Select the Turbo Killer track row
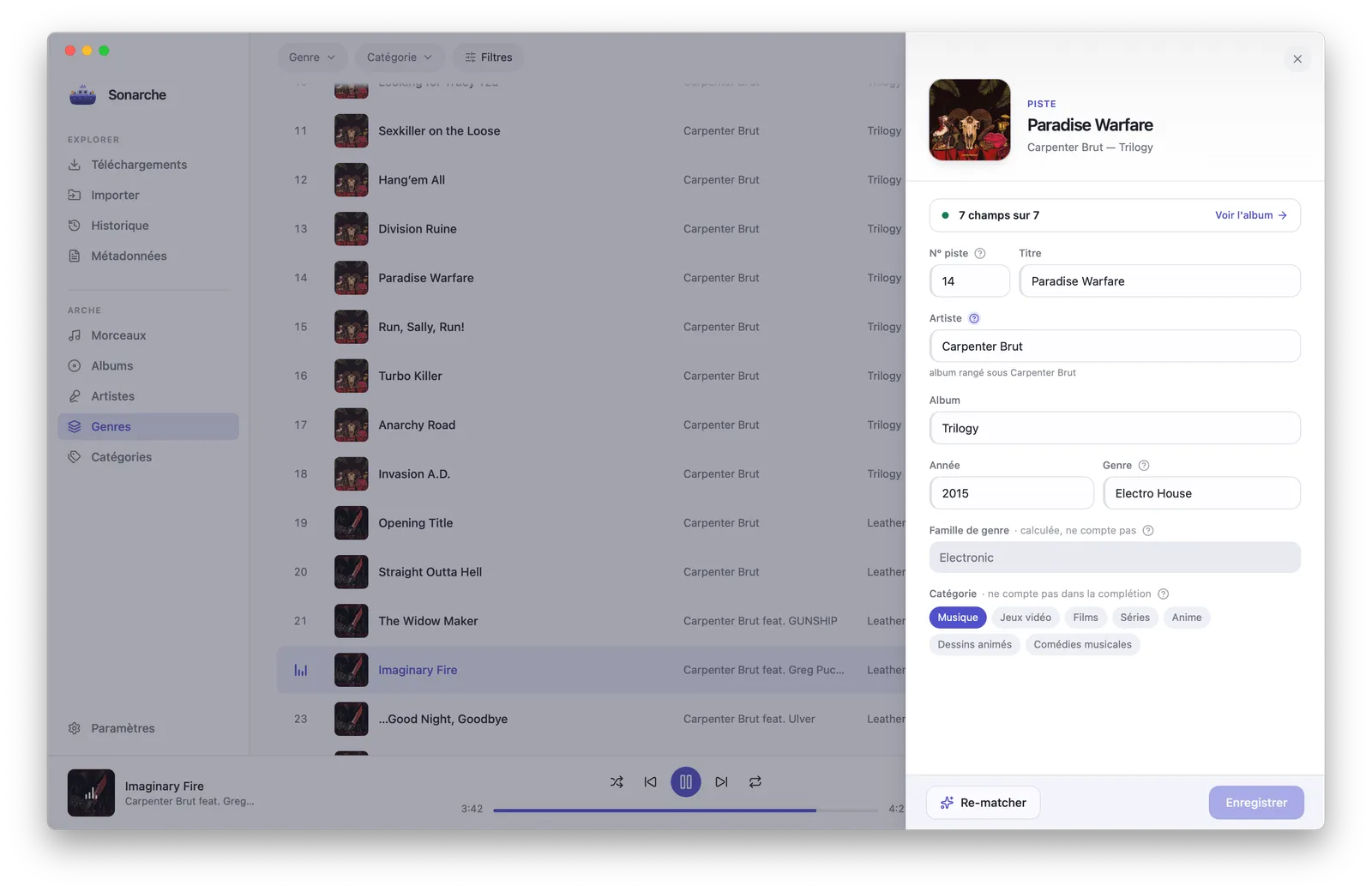 click(x=591, y=377)
